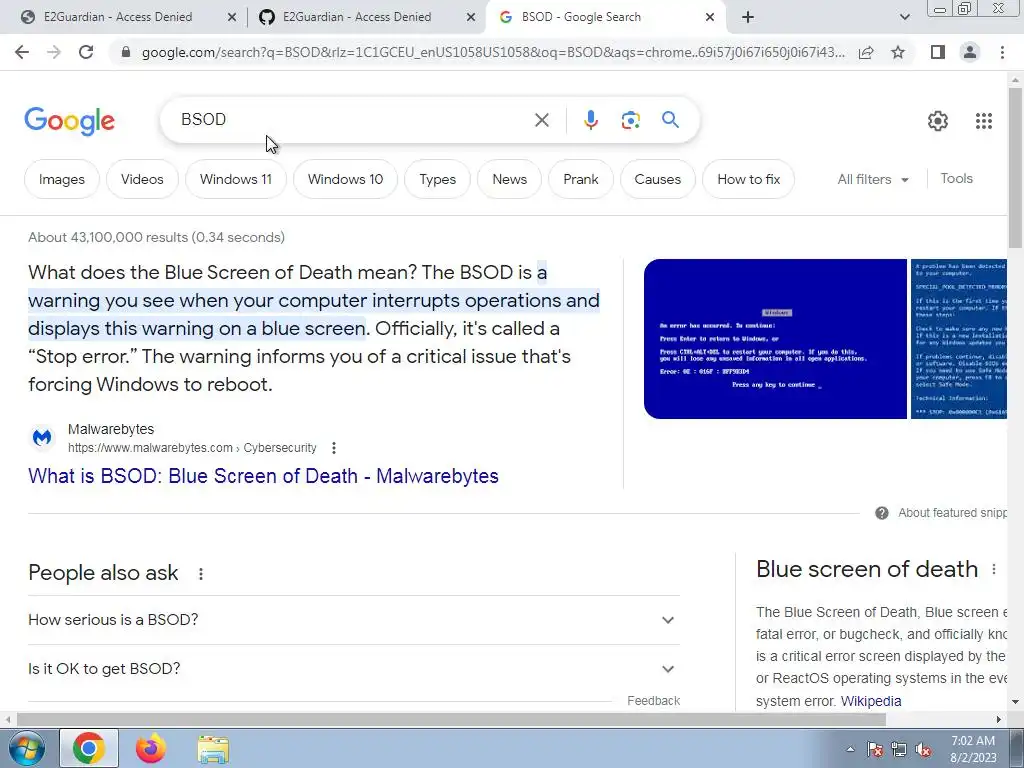Open the Chrome profile avatar

[970, 52]
